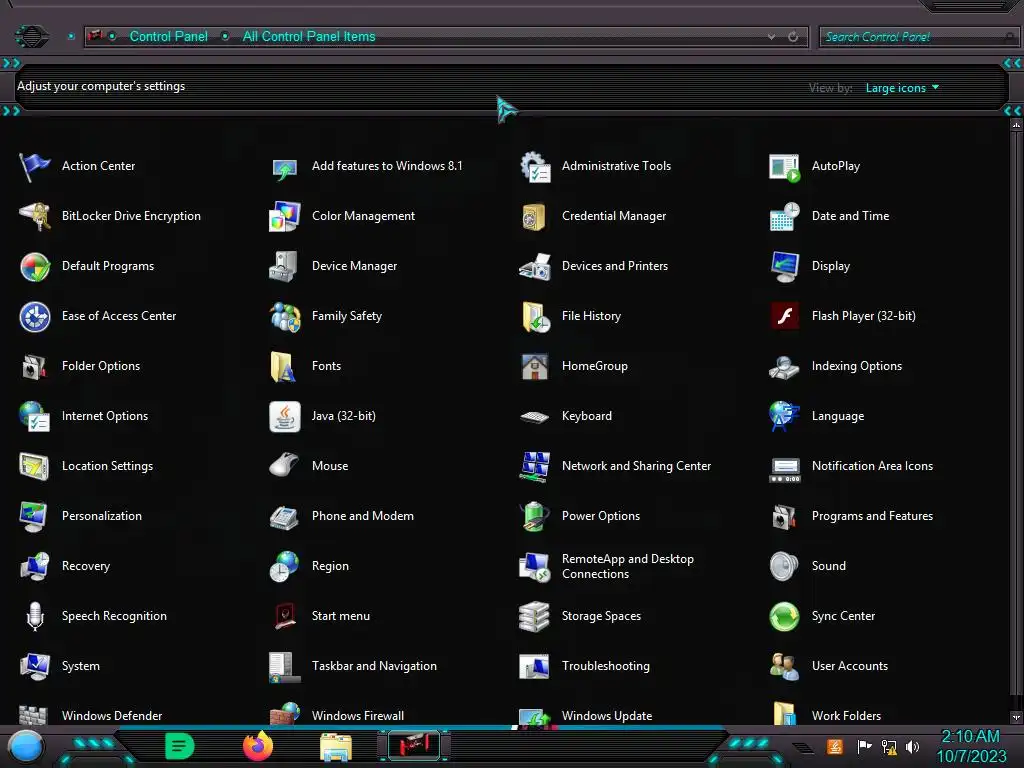The image size is (1024, 768).
Task: Click the taskbar clock showing 2:10 AM
Action: (x=971, y=746)
